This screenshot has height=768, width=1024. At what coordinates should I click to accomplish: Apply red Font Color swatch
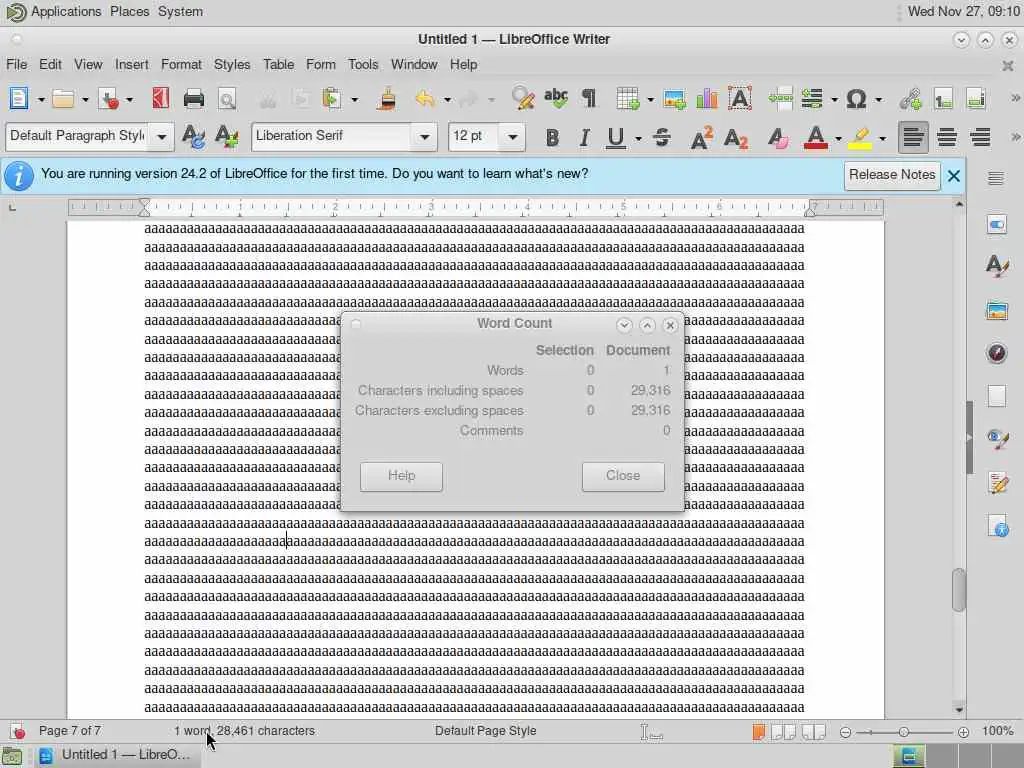815,138
